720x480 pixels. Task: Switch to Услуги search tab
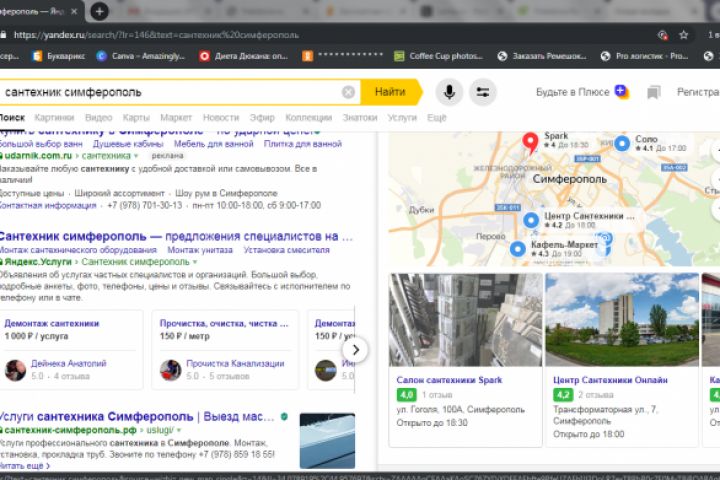[x=402, y=118]
